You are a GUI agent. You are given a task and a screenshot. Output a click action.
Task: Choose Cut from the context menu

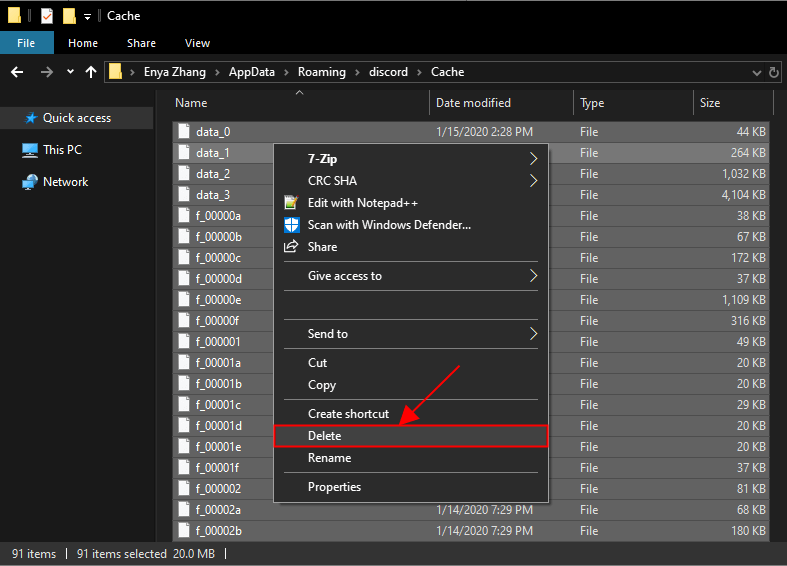[x=411, y=363]
